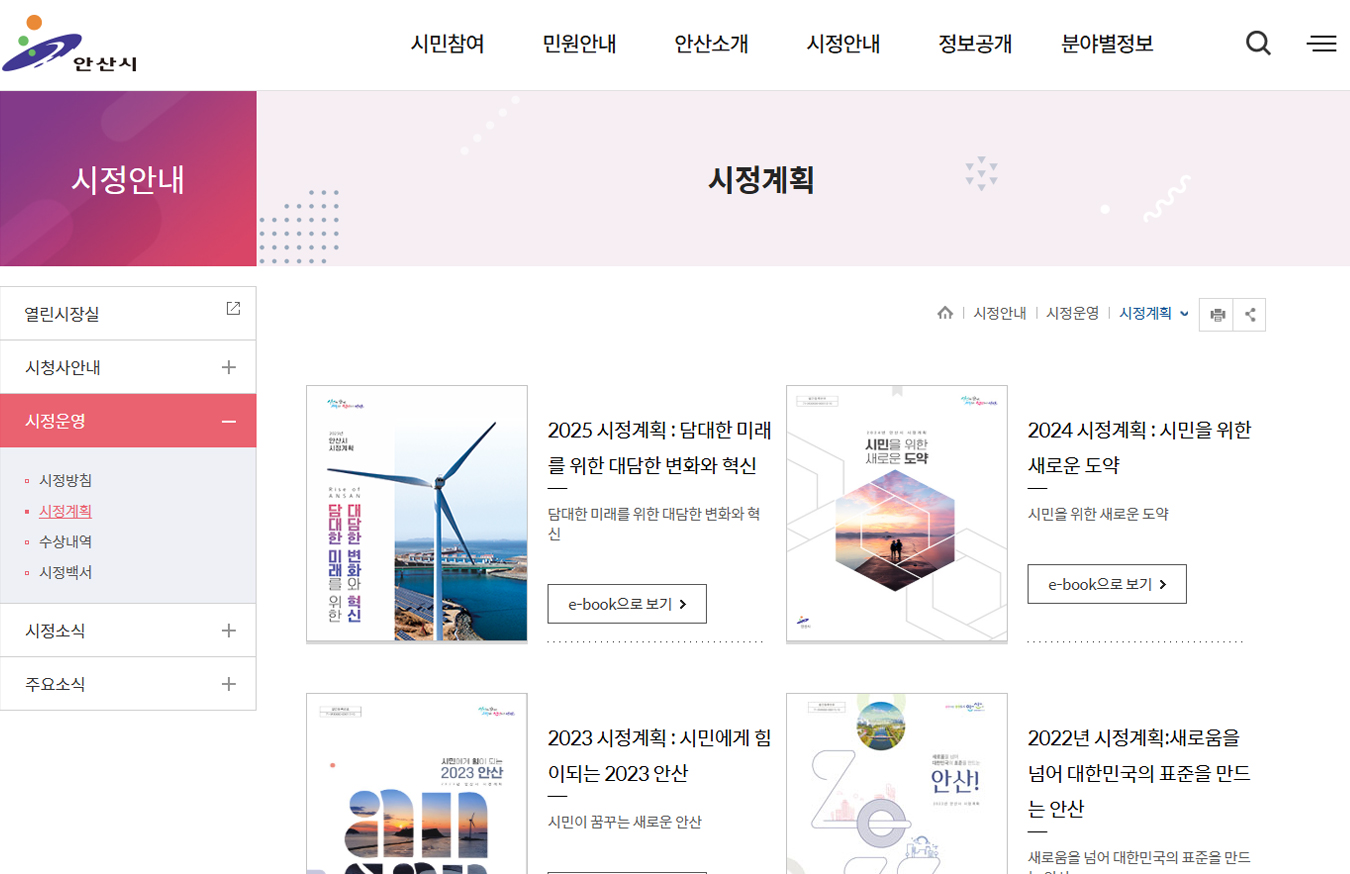Open the 정보공개 top menu
The height and width of the screenshot is (874, 1350).
(975, 44)
